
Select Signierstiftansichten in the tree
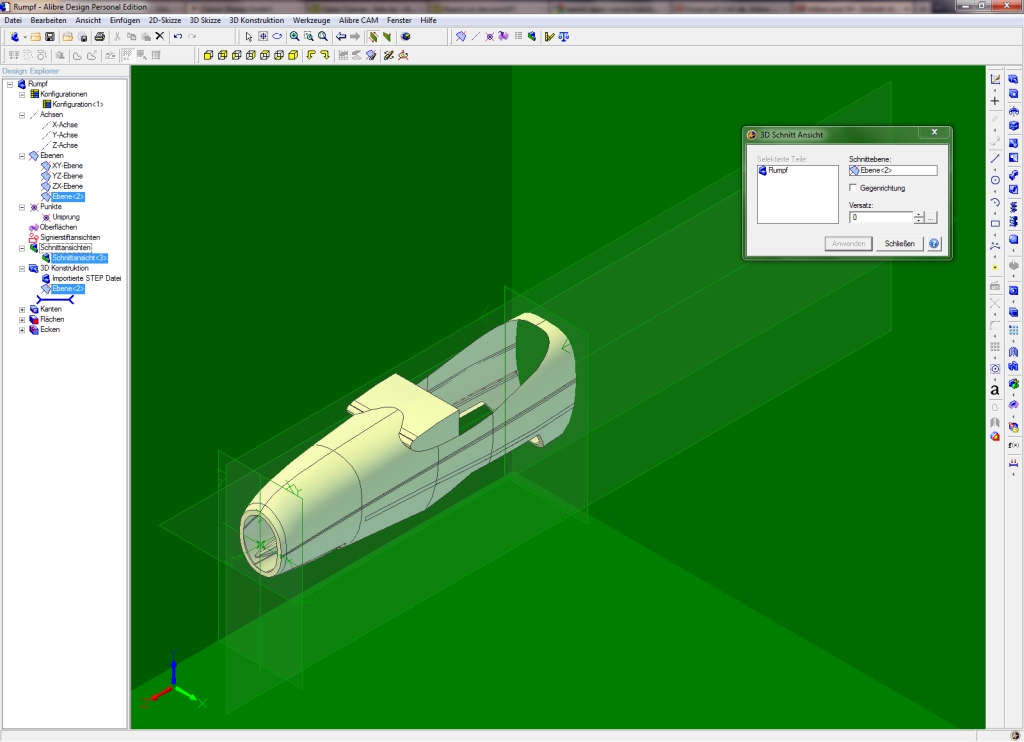point(70,238)
